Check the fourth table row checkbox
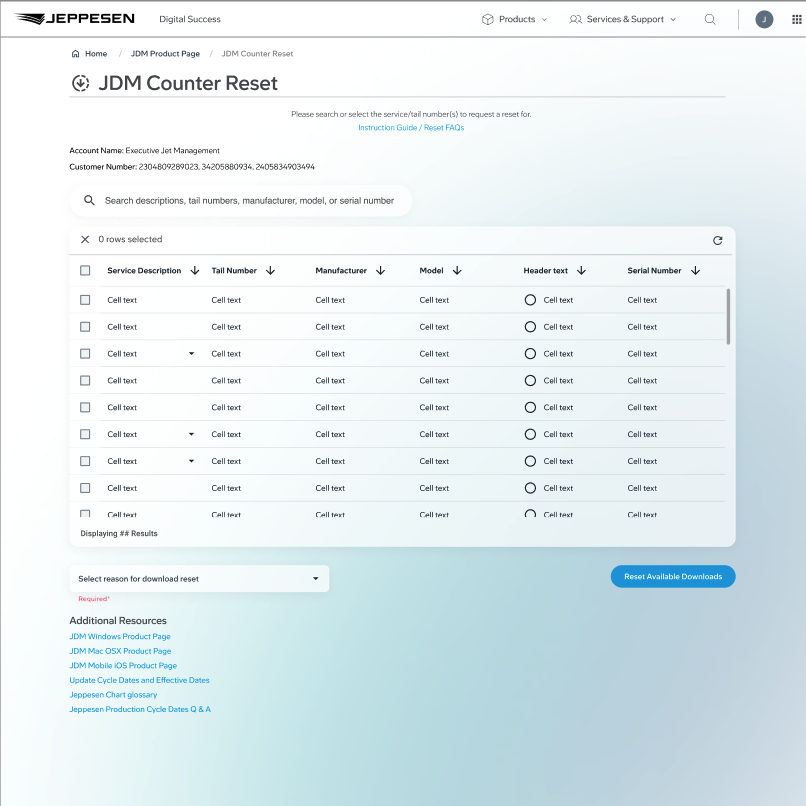806x806 pixels. click(85, 380)
